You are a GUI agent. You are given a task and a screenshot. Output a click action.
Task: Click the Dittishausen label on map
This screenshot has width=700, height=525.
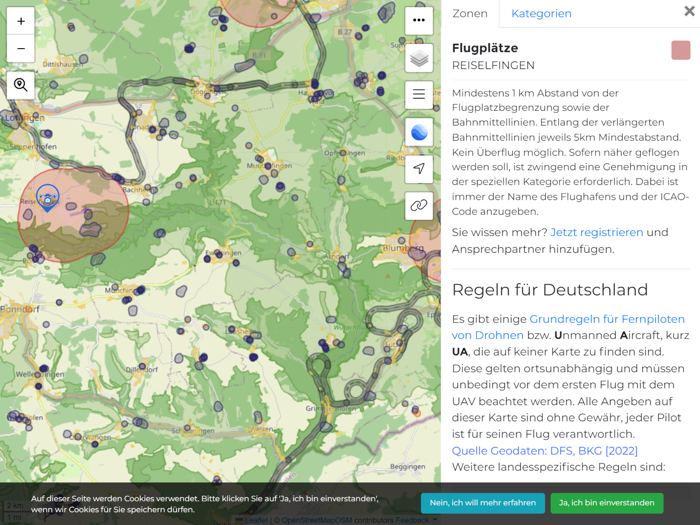coord(62,64)
